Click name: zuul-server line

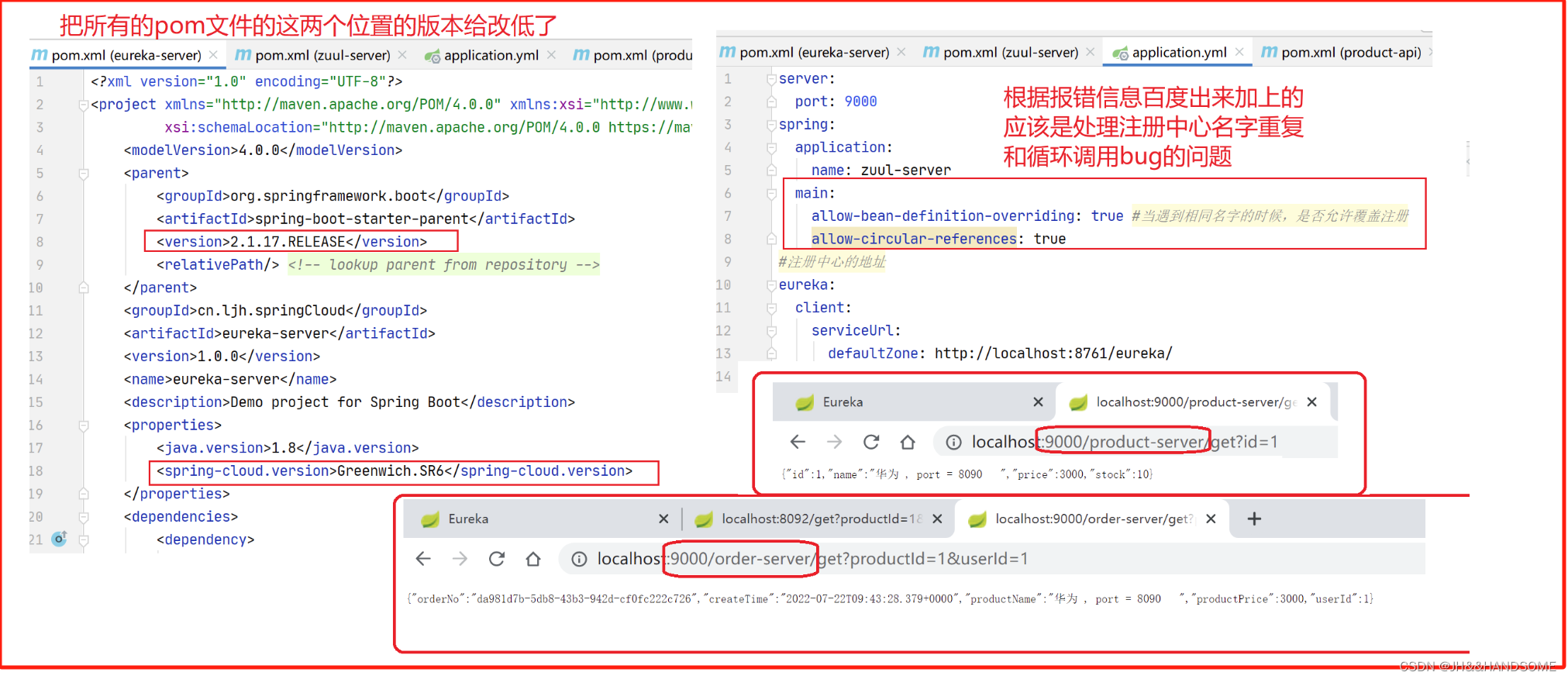tap(881, 171)
